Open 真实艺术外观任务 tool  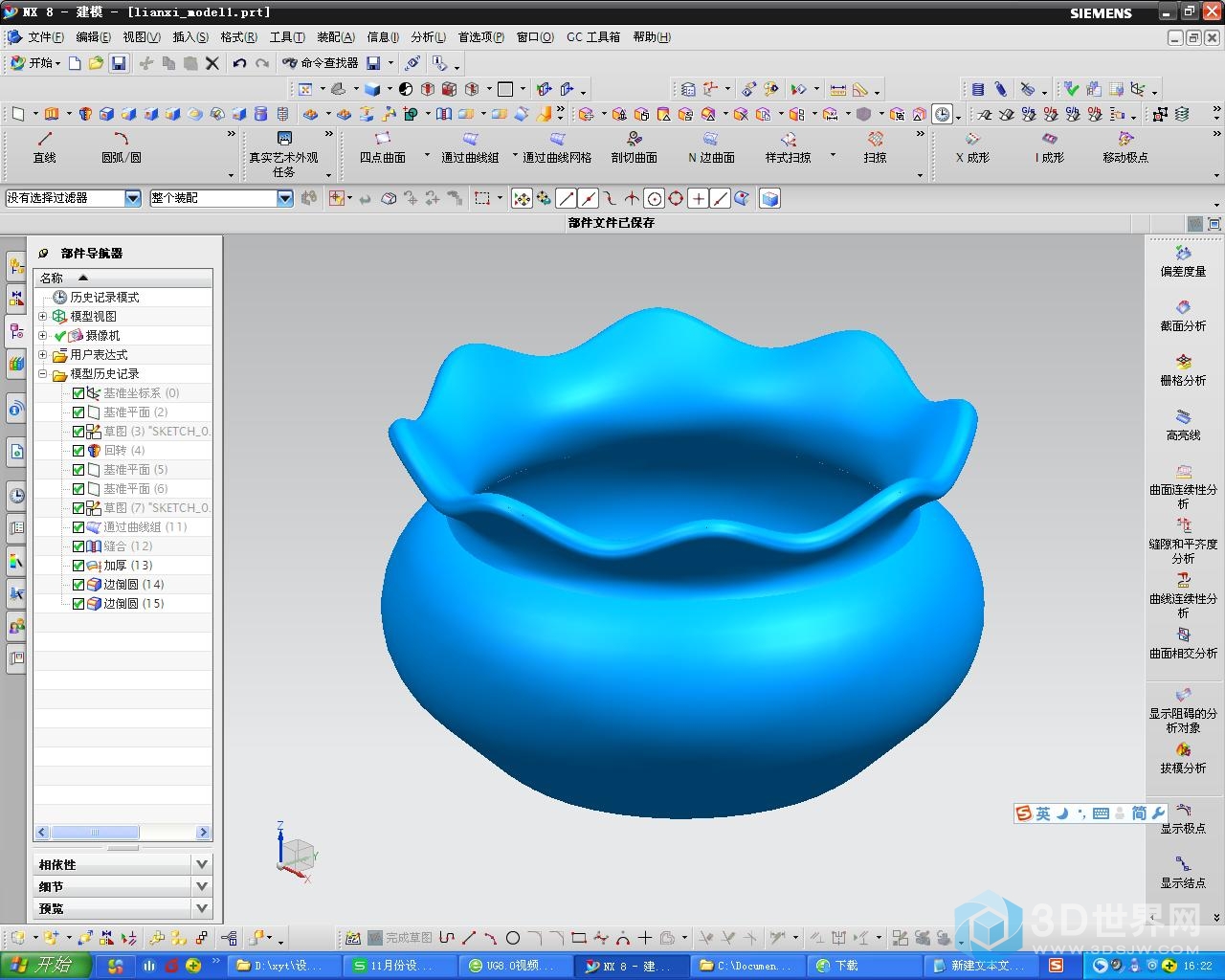point(283,154)
